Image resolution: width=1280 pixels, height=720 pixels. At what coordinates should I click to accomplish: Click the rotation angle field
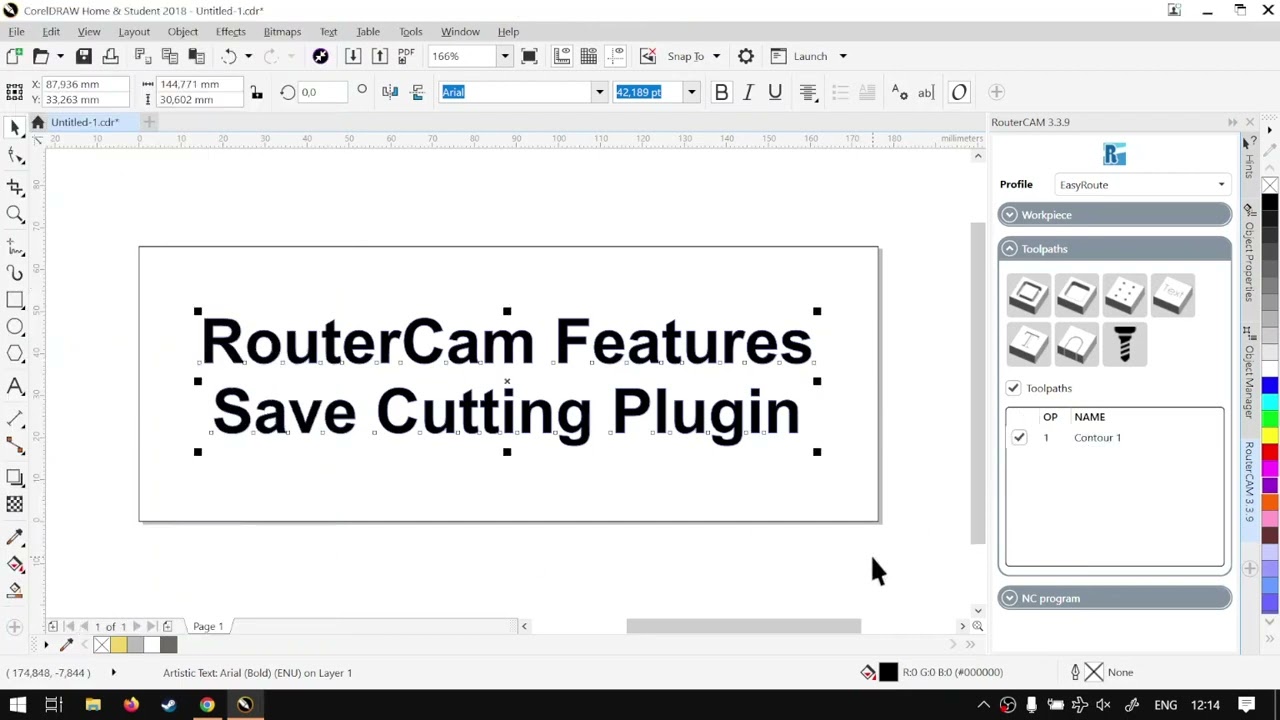tap(324, 92)
